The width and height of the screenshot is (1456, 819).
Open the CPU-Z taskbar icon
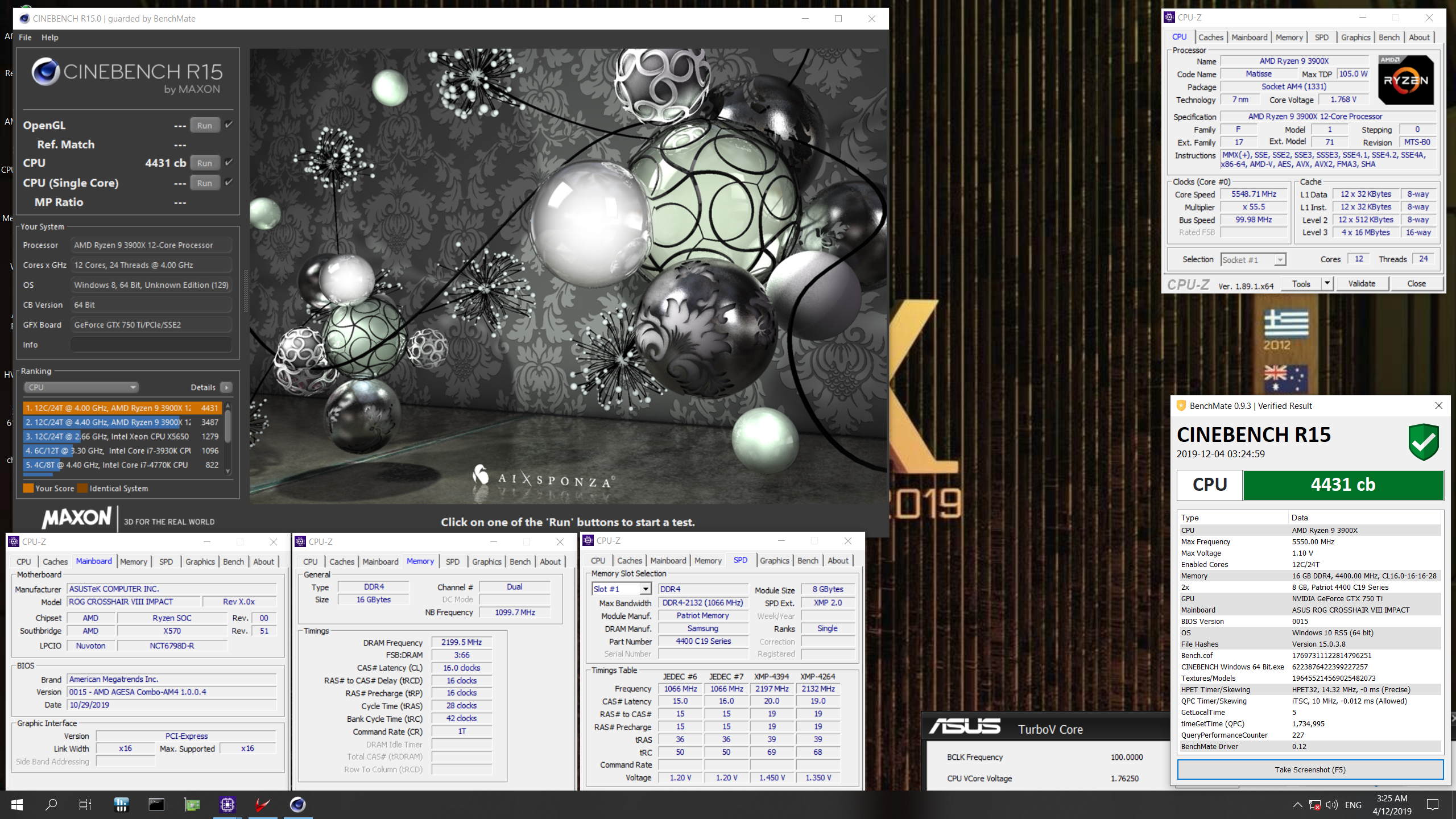pos(227,805)
